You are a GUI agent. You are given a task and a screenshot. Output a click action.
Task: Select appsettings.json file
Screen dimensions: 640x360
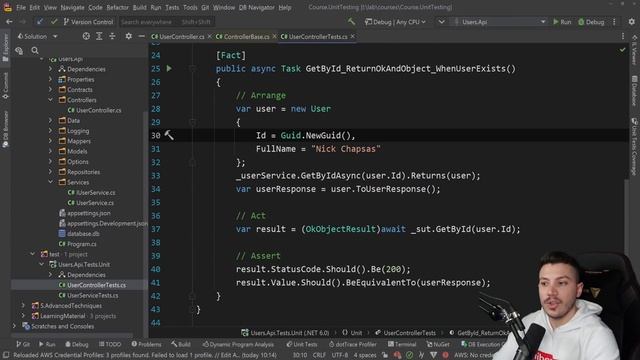coord(85,213)
